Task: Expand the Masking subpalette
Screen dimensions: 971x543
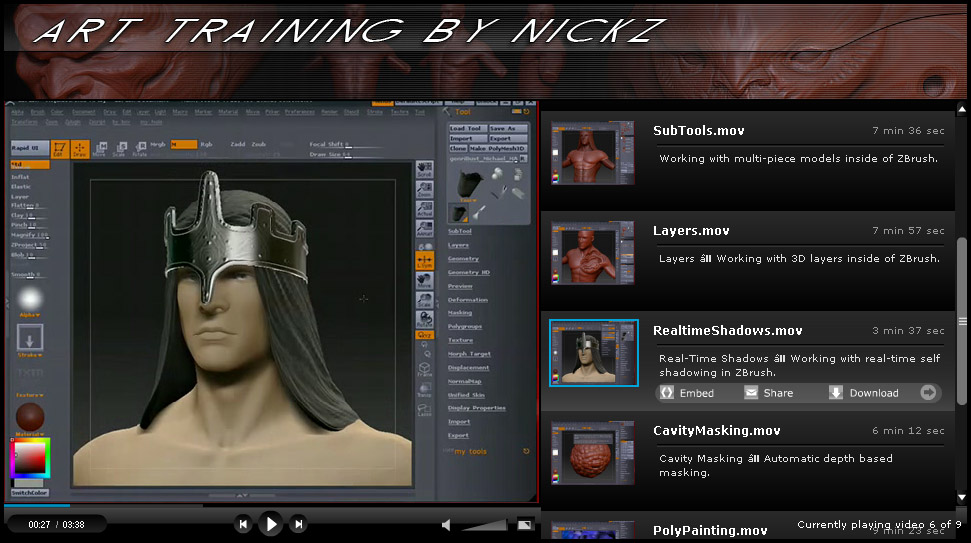Action: tap(459, 313)
